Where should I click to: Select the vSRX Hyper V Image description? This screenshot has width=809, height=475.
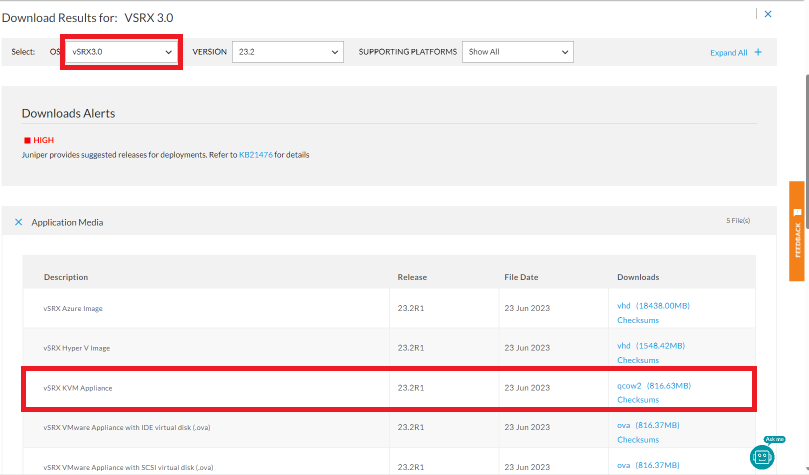(76, 348)
